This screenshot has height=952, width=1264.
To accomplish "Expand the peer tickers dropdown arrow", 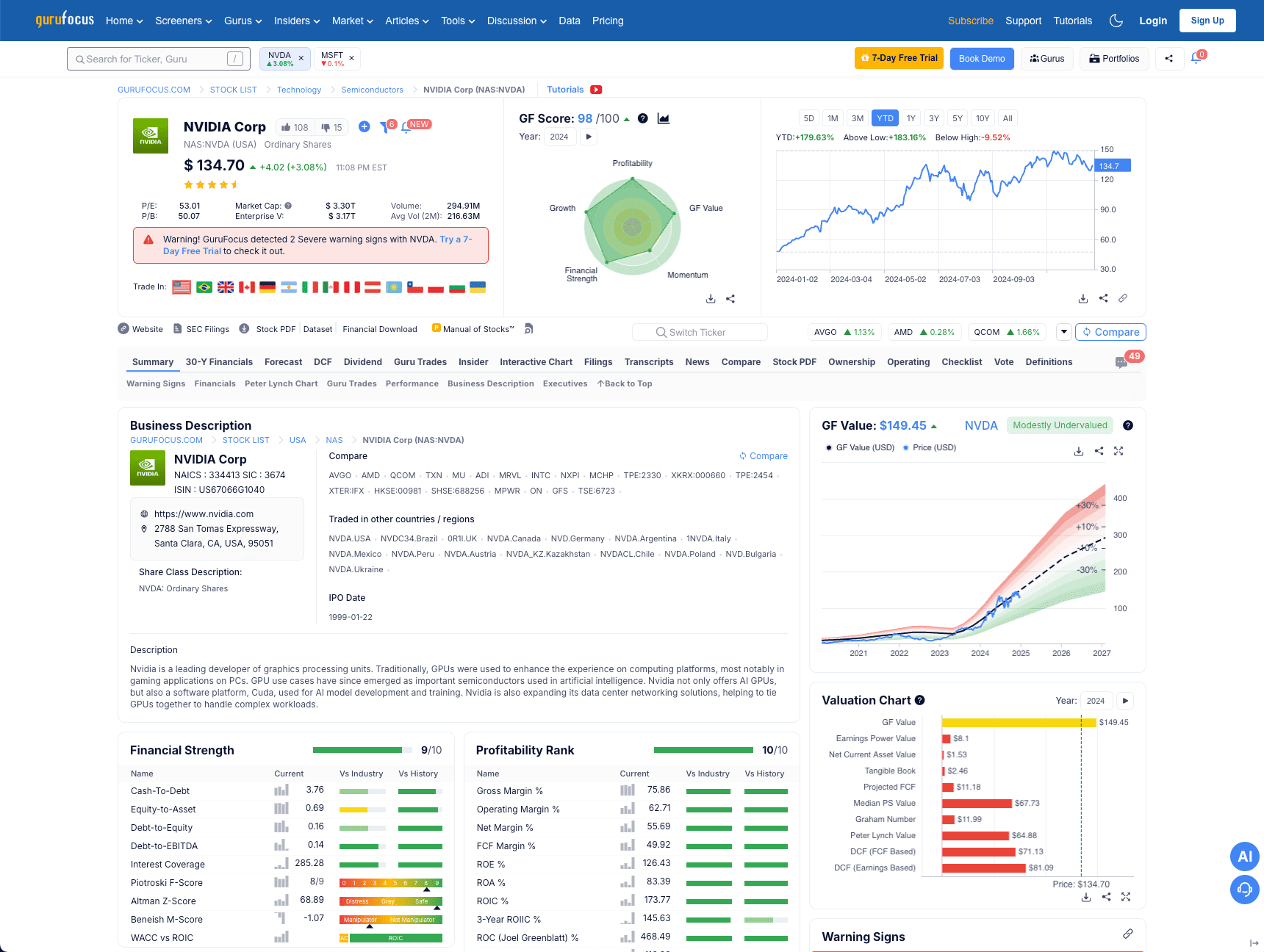I will click(1063, 332).
